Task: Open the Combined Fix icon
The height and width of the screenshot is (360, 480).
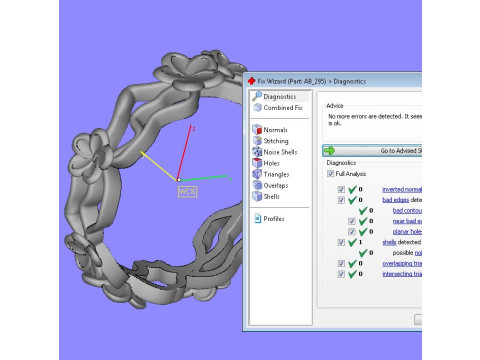Action: [x=257, y=107]
